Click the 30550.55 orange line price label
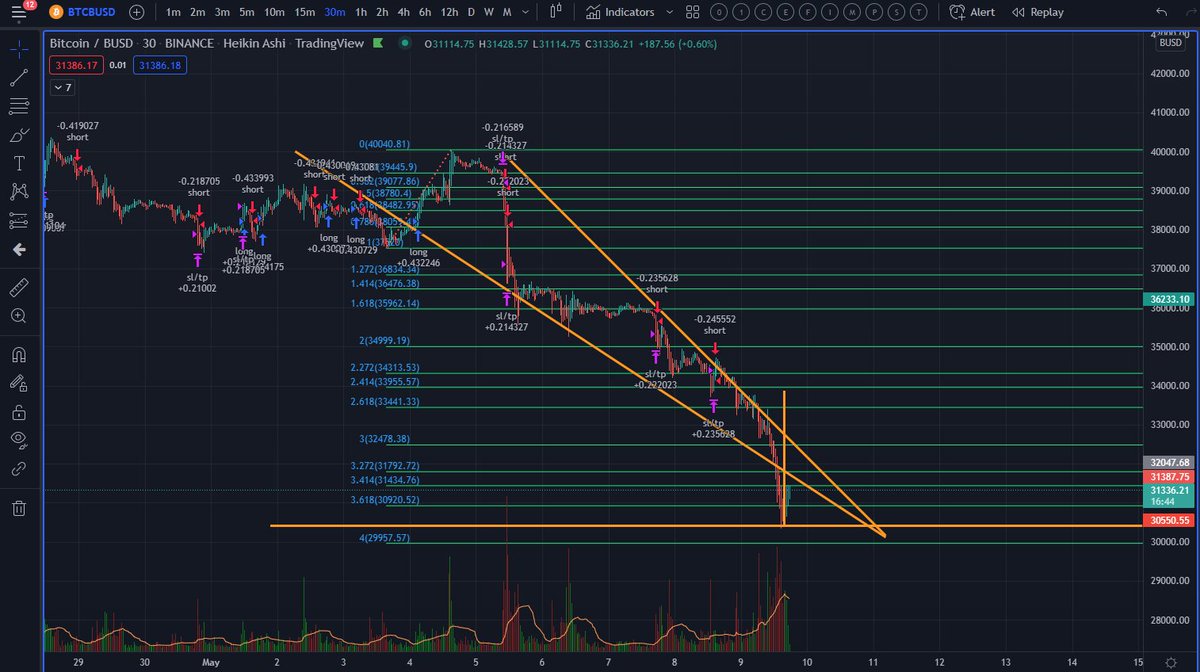 [x=1169, y=521]
